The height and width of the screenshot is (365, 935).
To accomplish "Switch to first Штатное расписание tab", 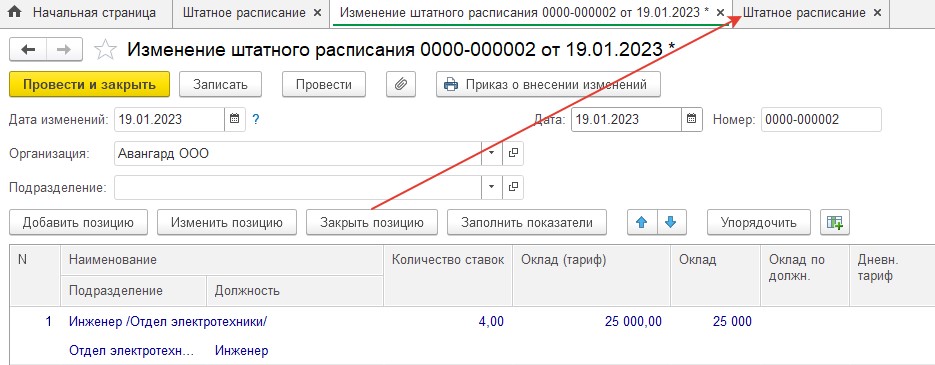I will (x=244, y=13).
